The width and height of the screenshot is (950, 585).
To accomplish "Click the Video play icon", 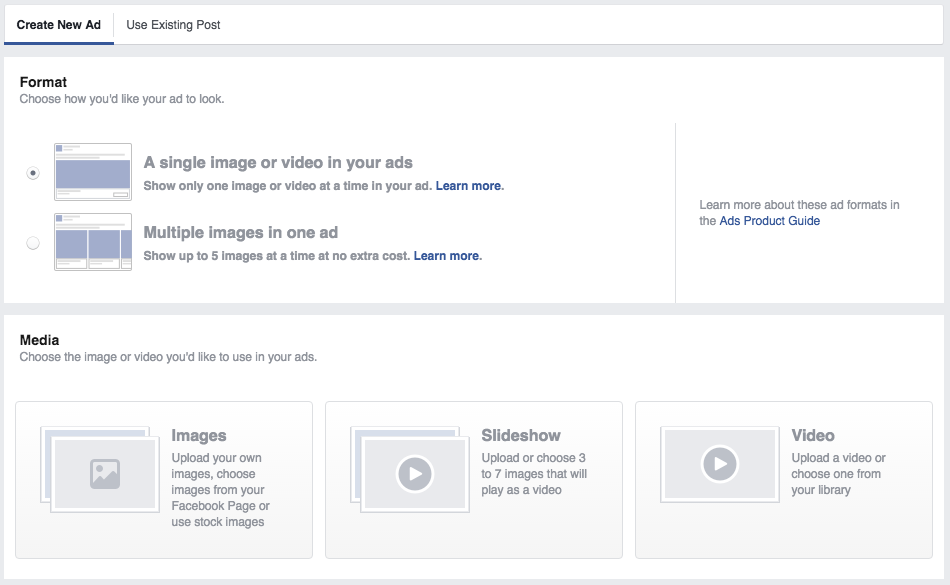I will (x=718, y=463).
